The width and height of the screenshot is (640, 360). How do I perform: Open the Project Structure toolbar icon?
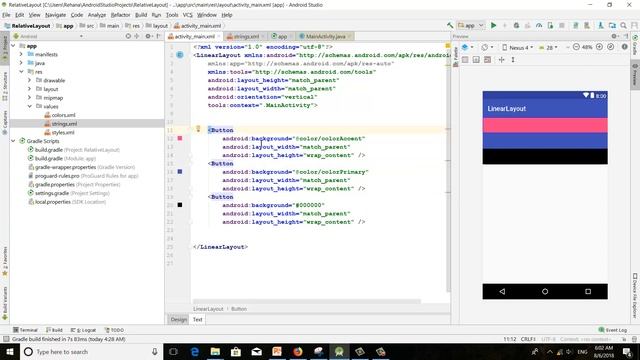point(612,25)
